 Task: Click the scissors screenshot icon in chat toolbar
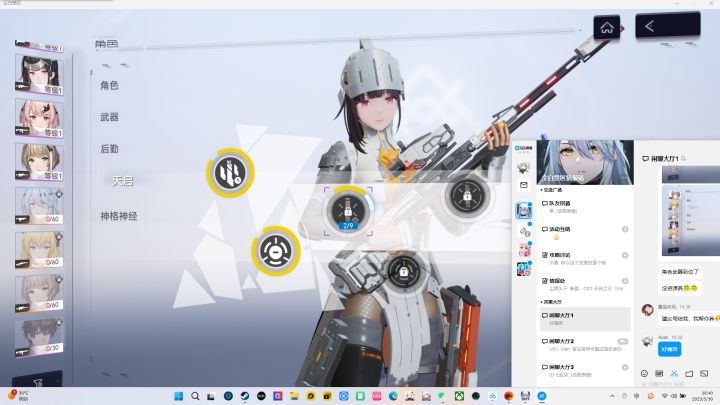pos(674,373)
